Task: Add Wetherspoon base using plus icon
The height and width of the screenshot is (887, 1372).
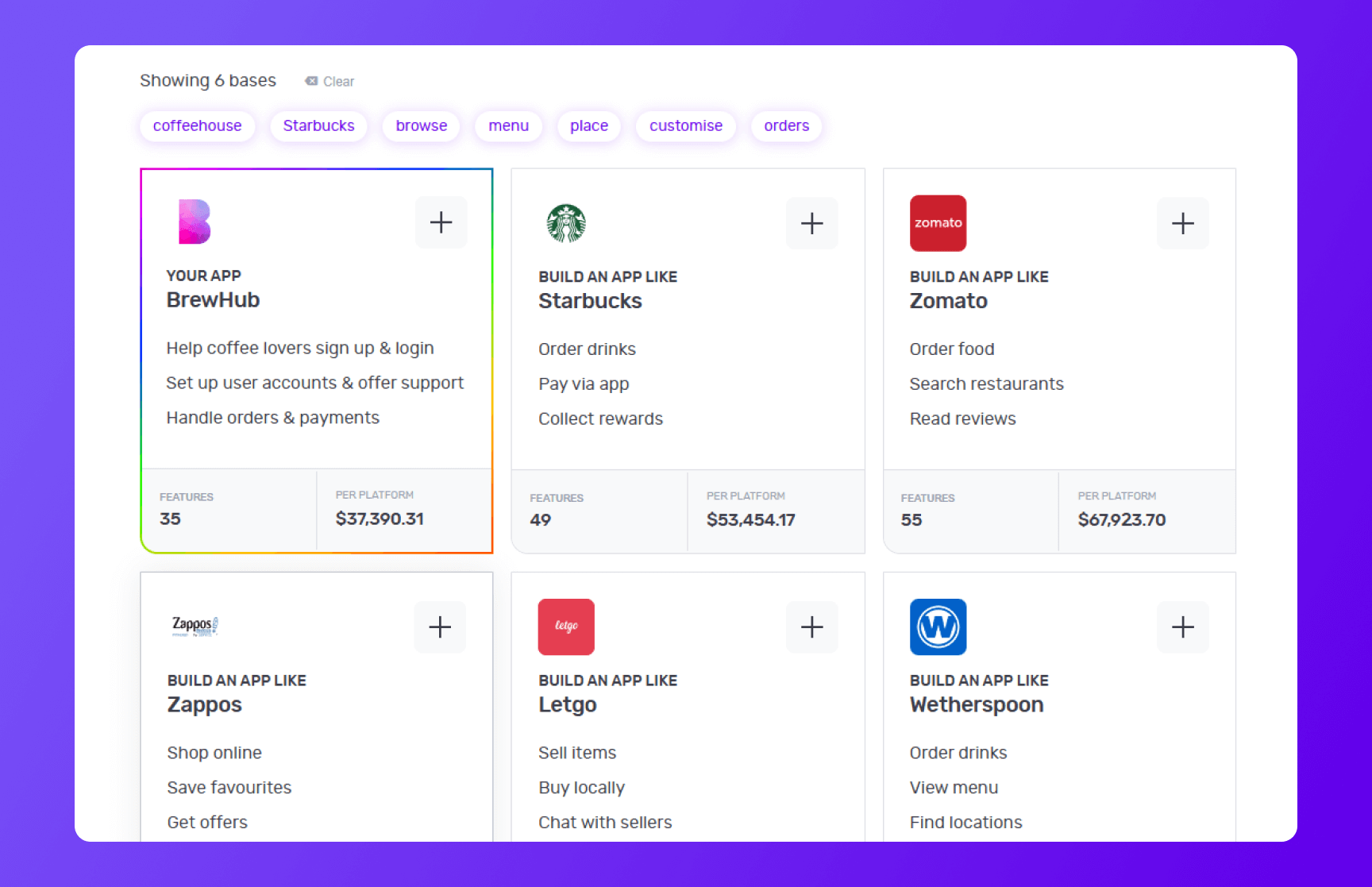Action: [x=1182, y=627]
